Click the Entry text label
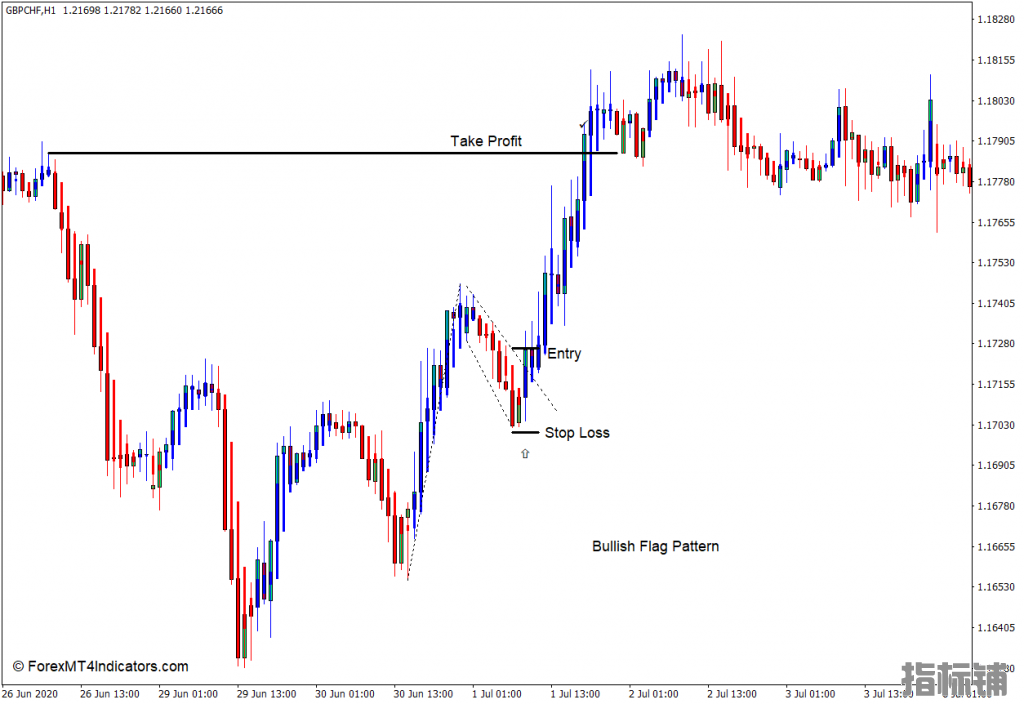This screenshot has width=1024, height=704. click(x=564, y=354)
